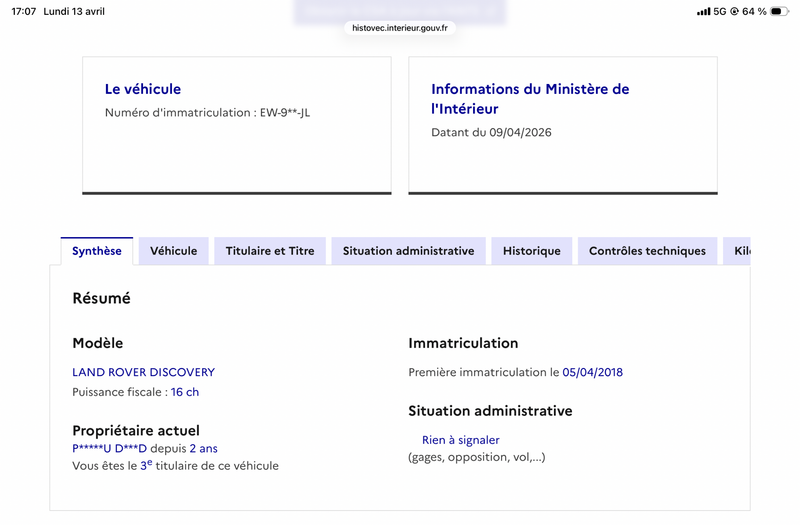Screen dimensions: 800x525
Task: Click the Le véhicule card heading
Action: pos(143,89)
